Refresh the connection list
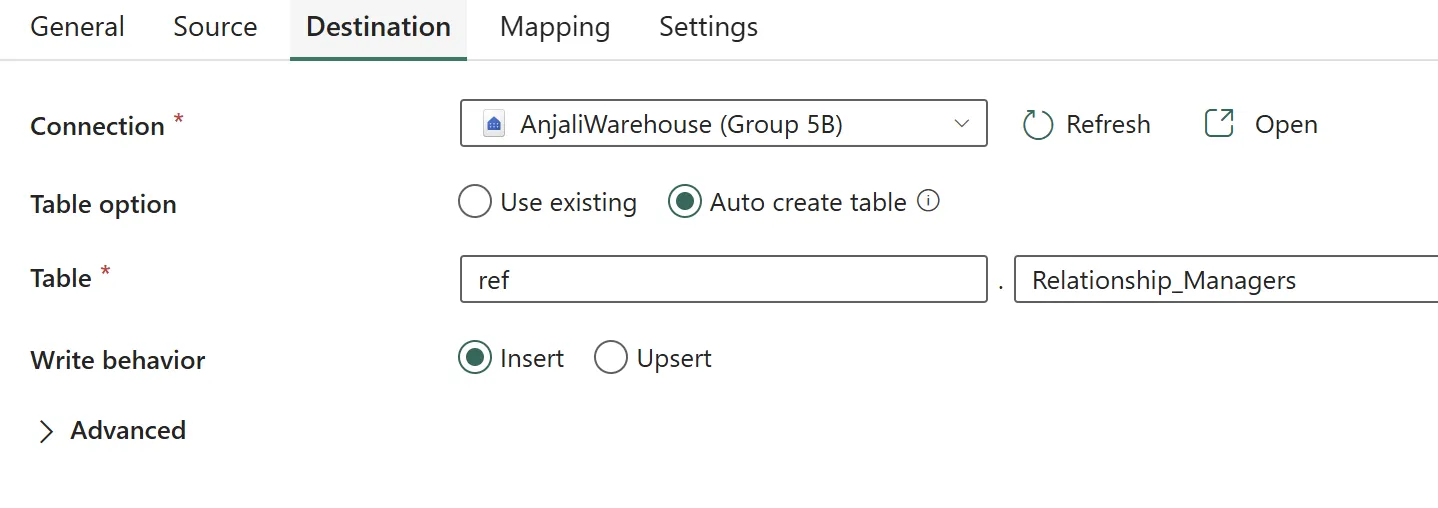1438x508 pixels. tap(1086, 125)
